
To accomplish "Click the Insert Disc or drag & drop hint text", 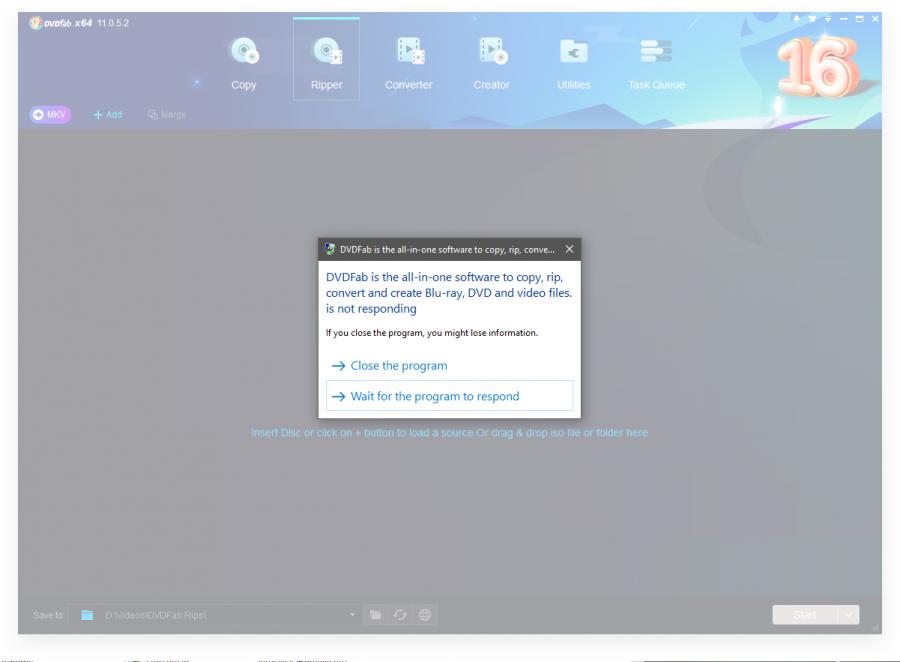I will point(449,433).
